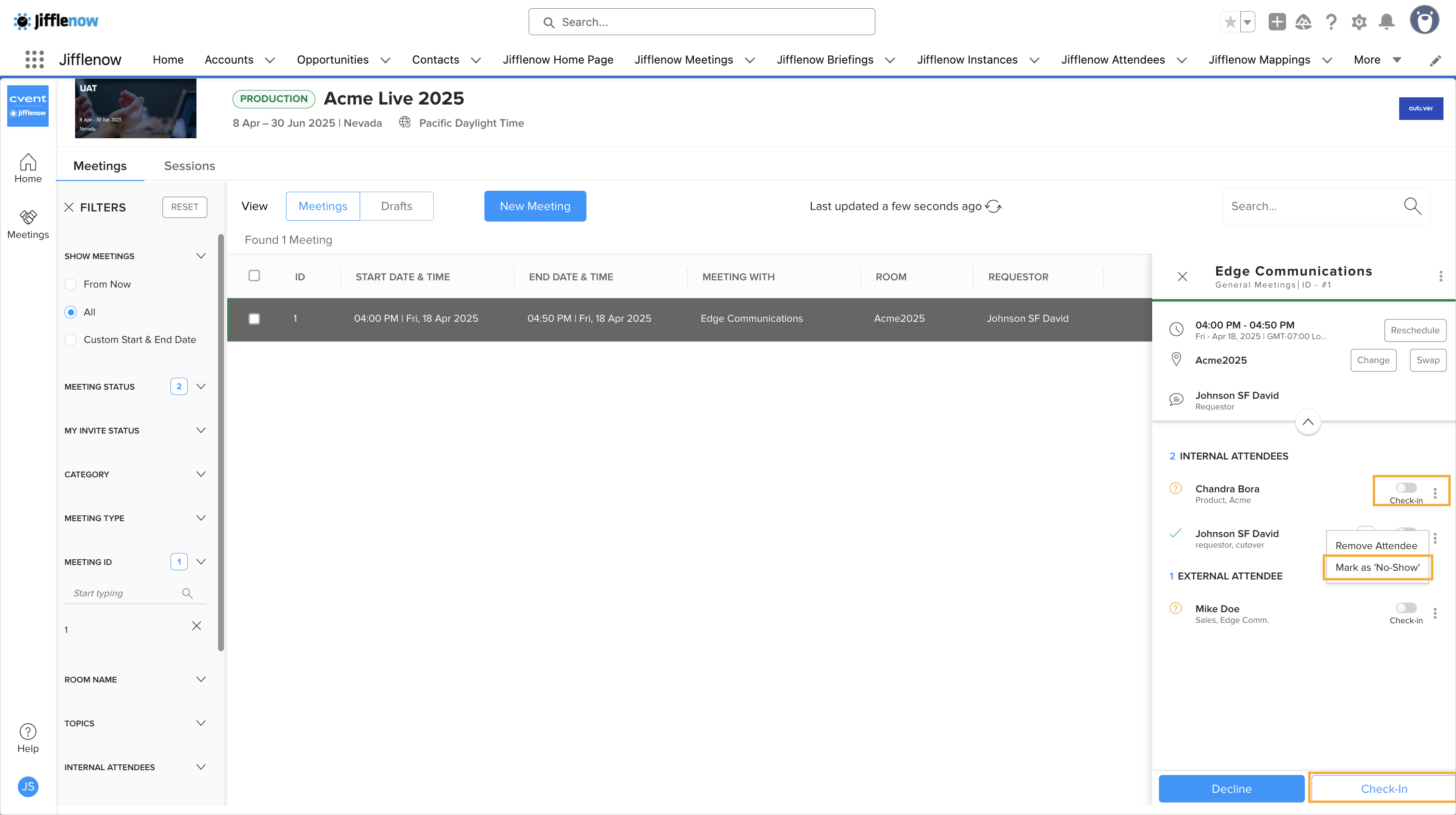Select the Custom Start & End Date radio
This screenshot has width=1456, height=815.
(x=71, y=340)
